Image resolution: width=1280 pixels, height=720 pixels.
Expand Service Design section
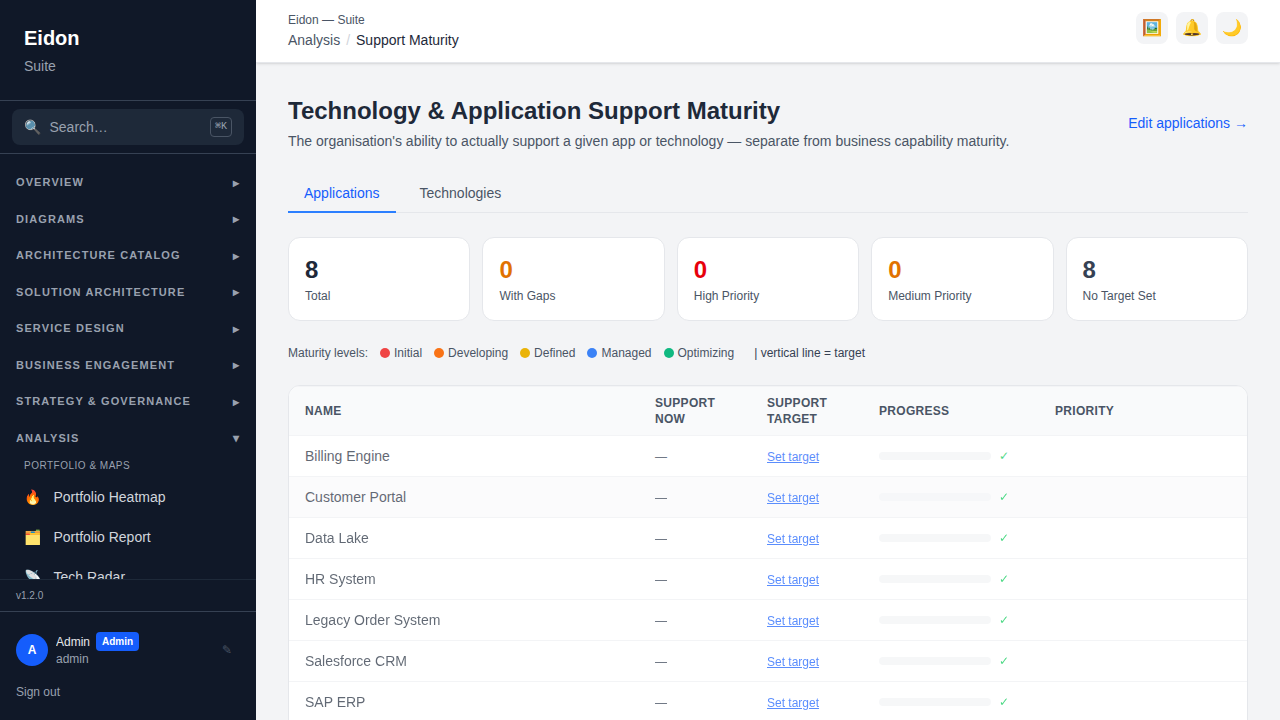coord(128,328)
